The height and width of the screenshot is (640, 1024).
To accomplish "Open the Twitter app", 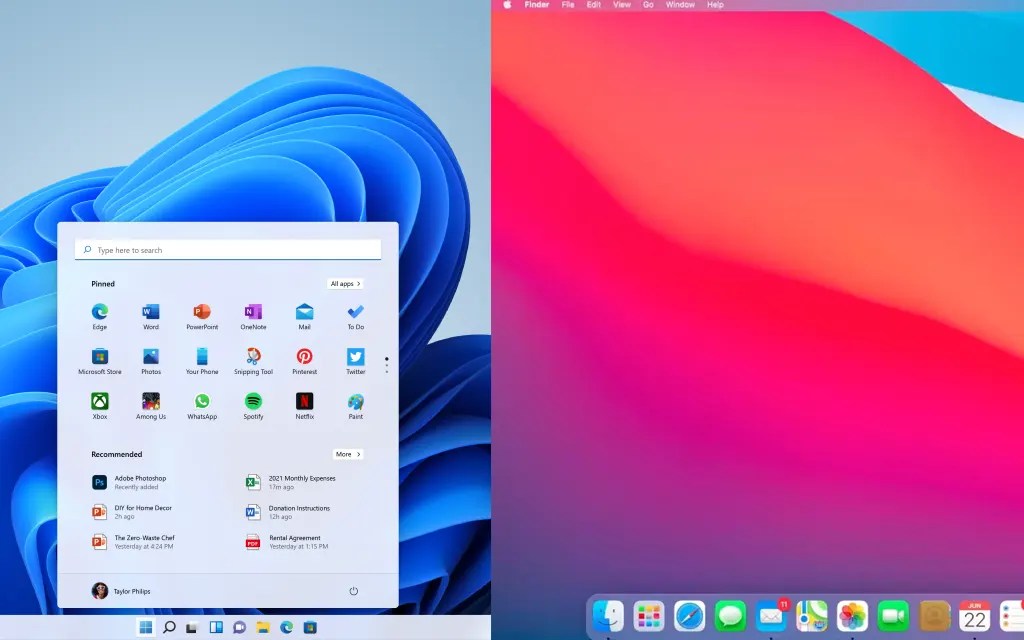I will tap(356, 361).
